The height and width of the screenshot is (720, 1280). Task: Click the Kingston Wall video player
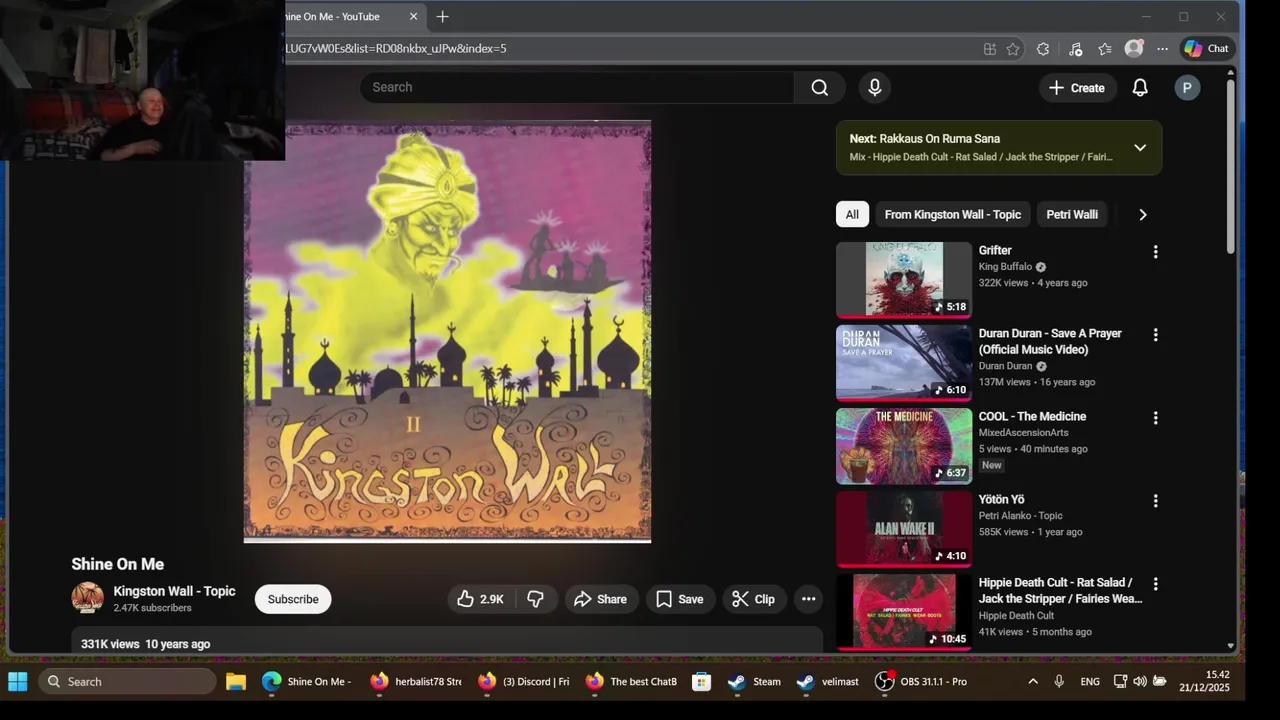(447, 331)
